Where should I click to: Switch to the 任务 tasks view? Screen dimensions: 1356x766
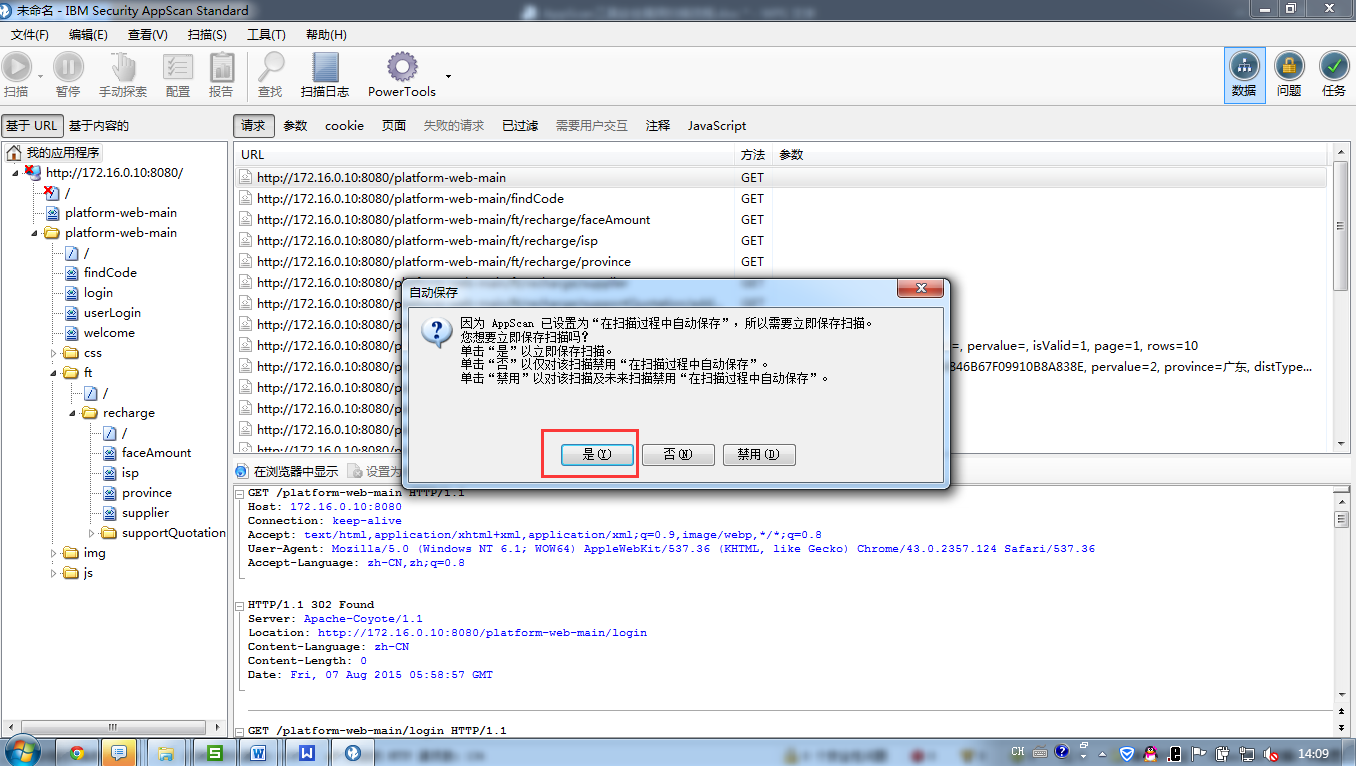pyautogui.click(x=1334, y=75)
